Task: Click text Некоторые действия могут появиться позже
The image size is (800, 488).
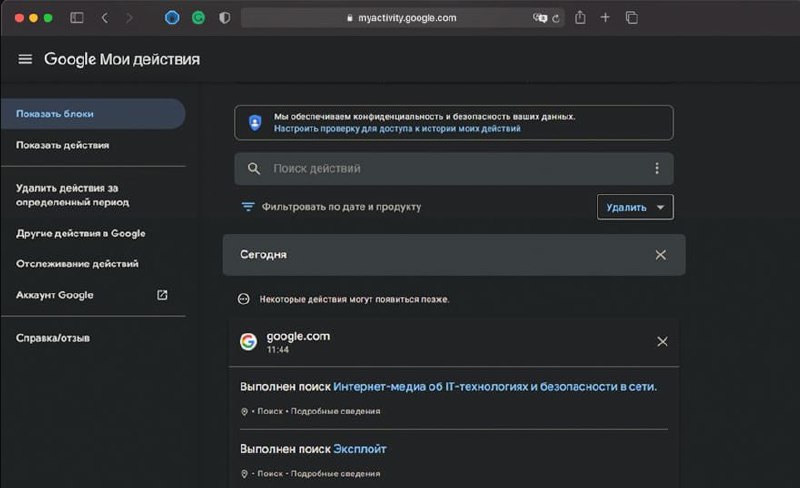Action: coord(354,299)
